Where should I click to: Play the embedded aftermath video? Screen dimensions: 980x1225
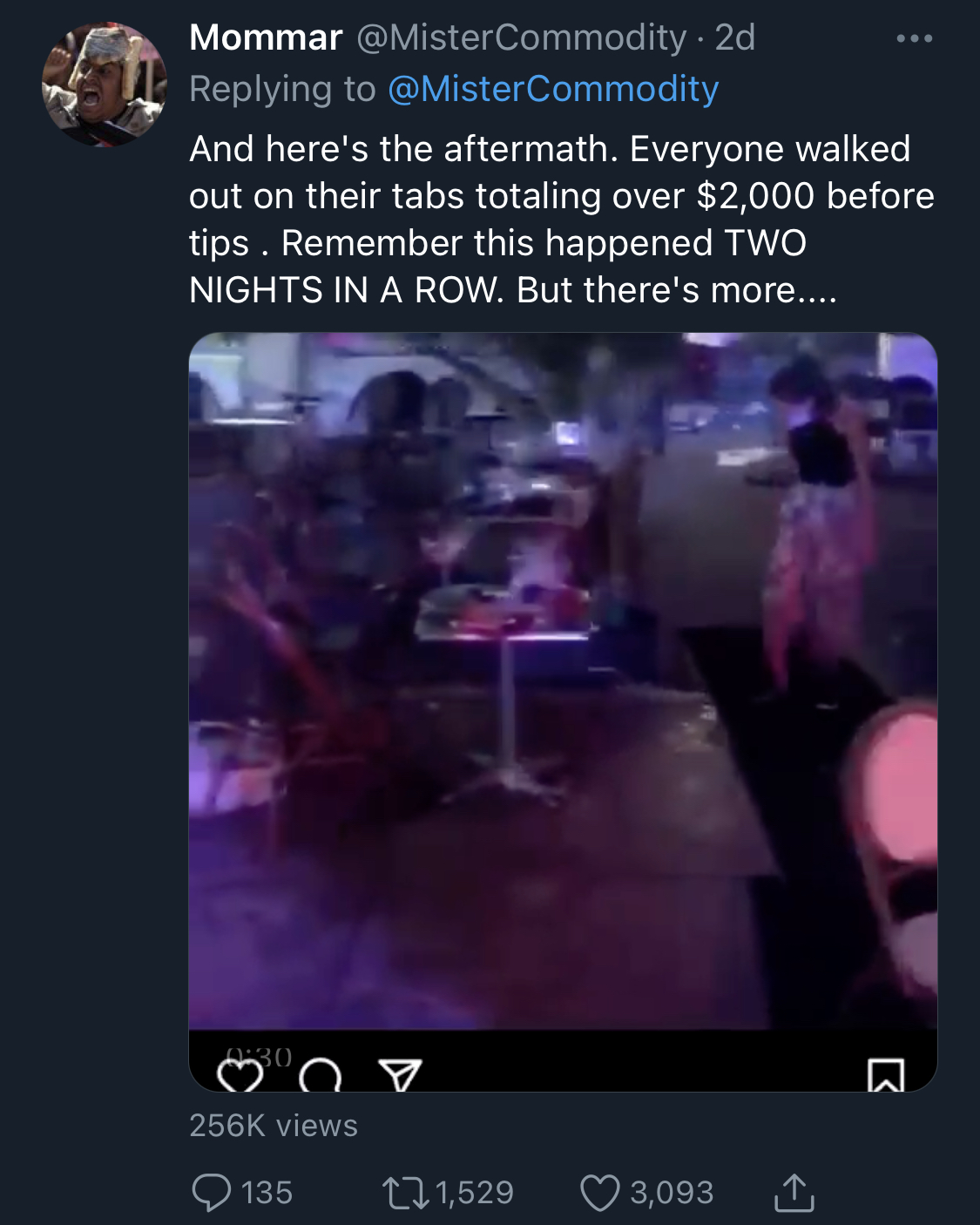click(563, 680)
